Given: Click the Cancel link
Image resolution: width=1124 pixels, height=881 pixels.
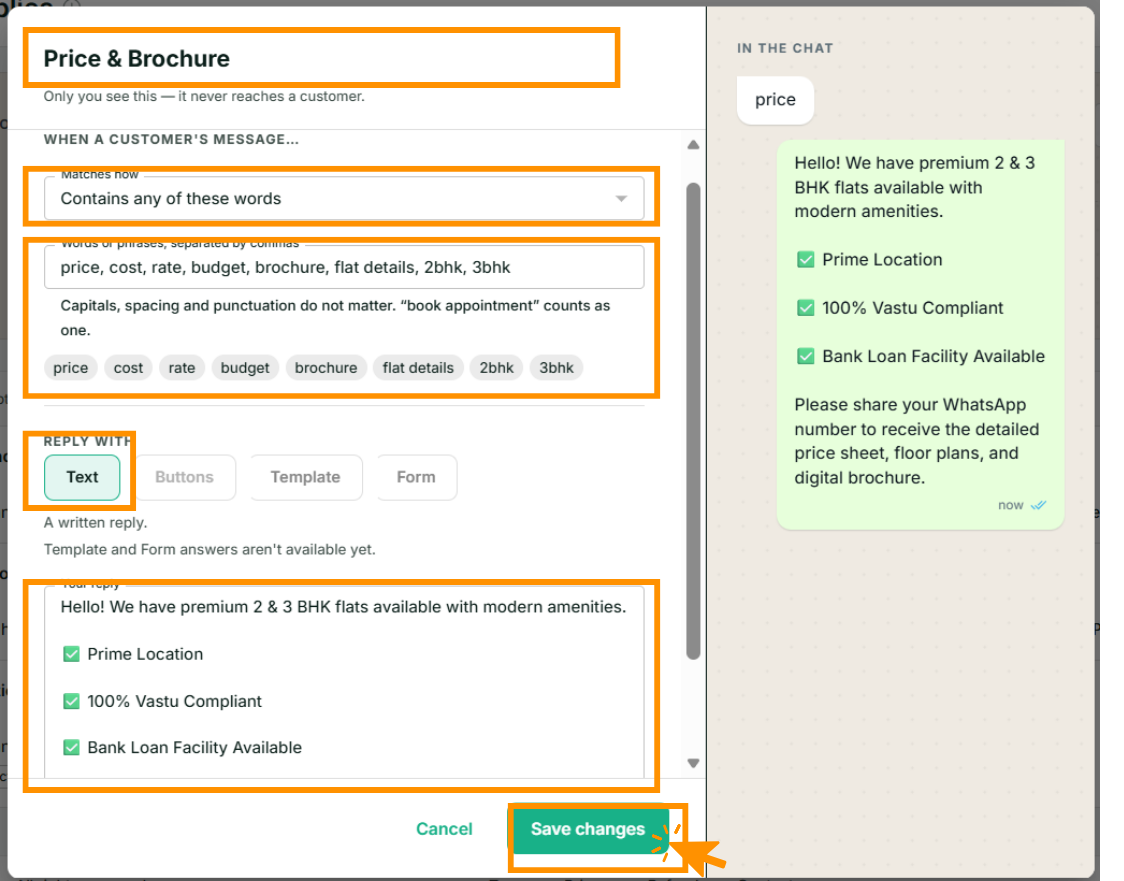Looking at the screenshot, I should [444, 829].
